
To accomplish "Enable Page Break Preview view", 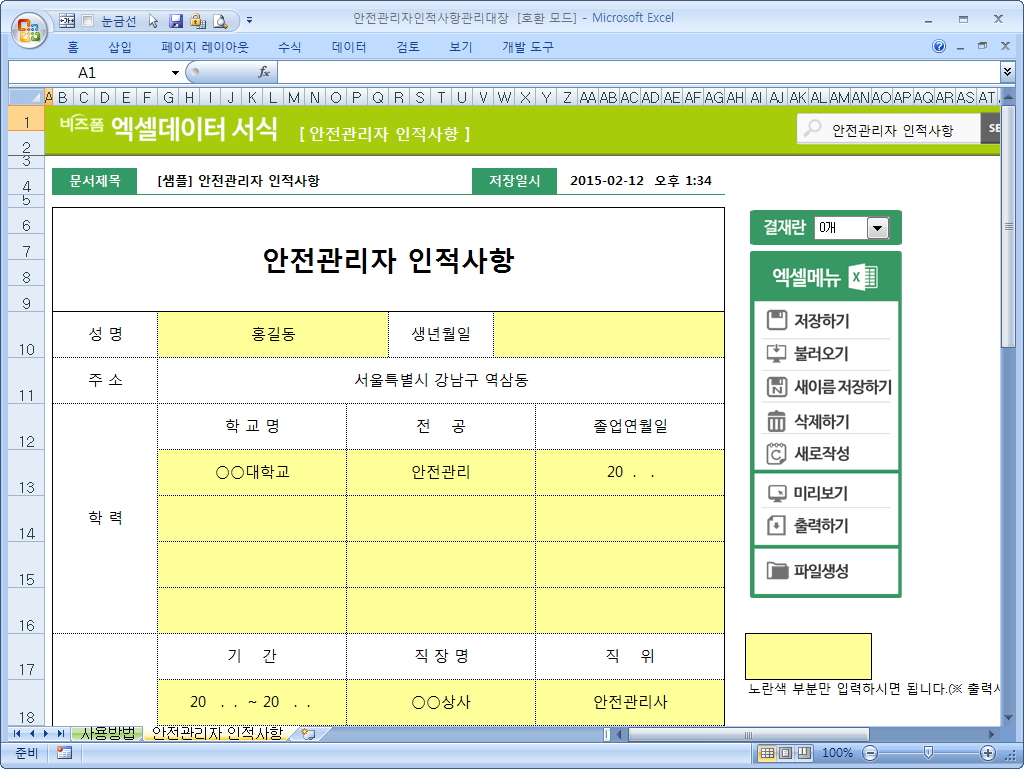I will click(x=803, y=753).
